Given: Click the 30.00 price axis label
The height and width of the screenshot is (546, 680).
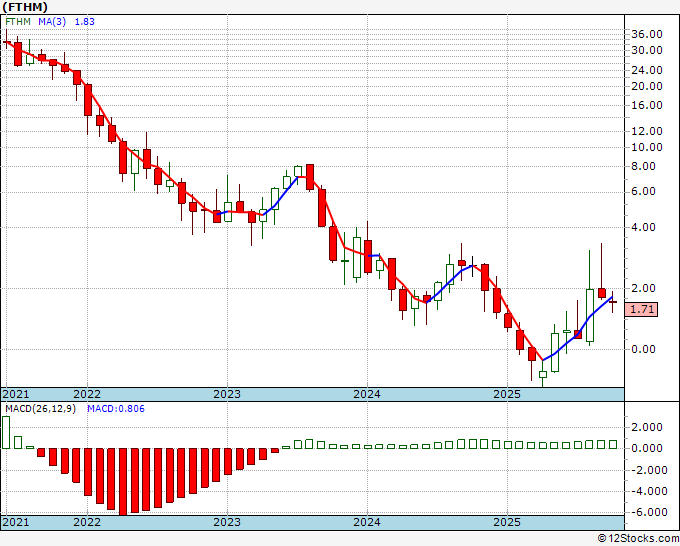Looking at the screenshot, I should coord(647,50).
